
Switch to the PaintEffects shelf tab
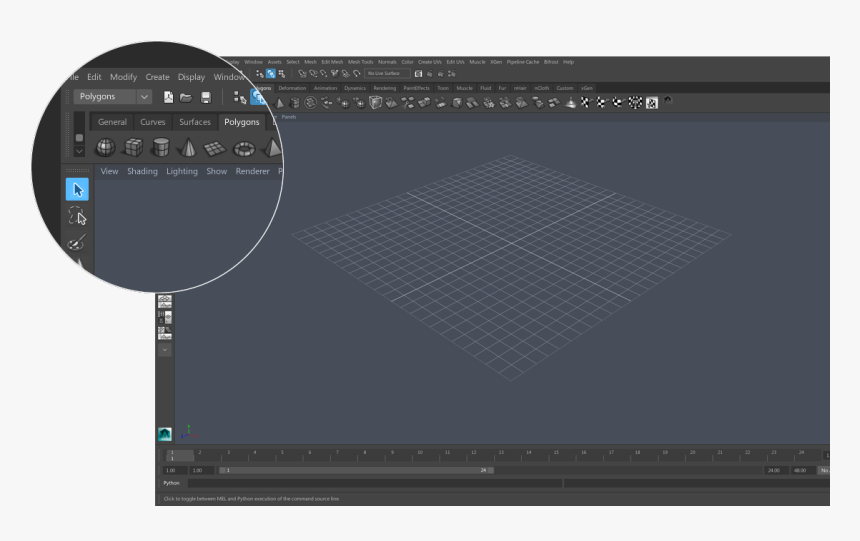point(416,88)
